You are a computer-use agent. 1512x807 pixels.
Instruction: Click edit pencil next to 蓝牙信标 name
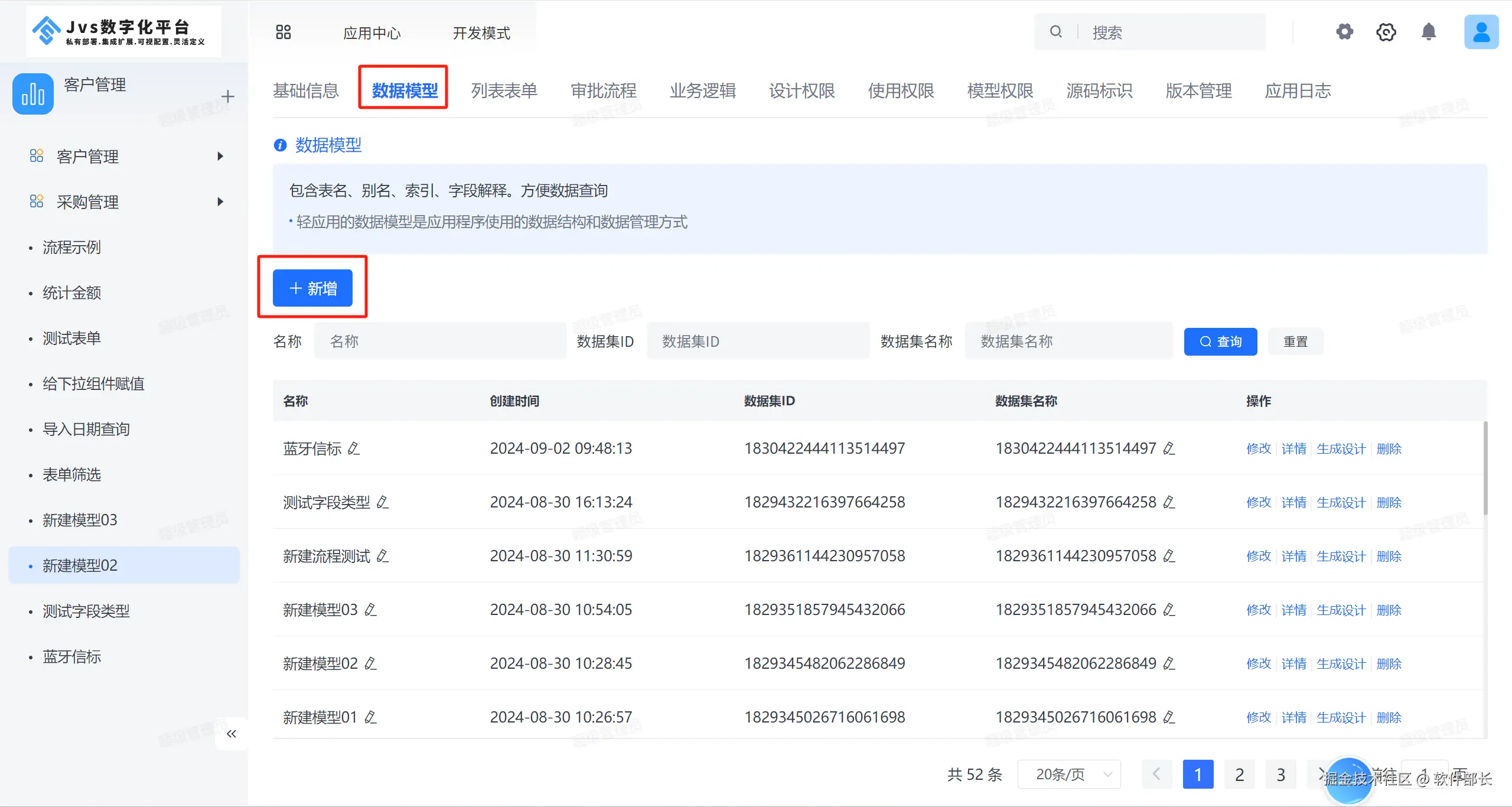(354, 449)
